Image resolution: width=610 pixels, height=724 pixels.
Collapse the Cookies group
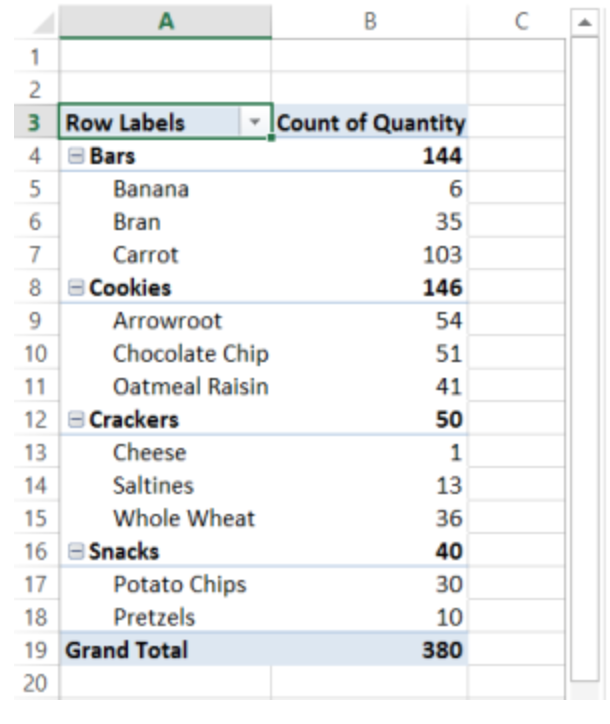click(76, 288)
